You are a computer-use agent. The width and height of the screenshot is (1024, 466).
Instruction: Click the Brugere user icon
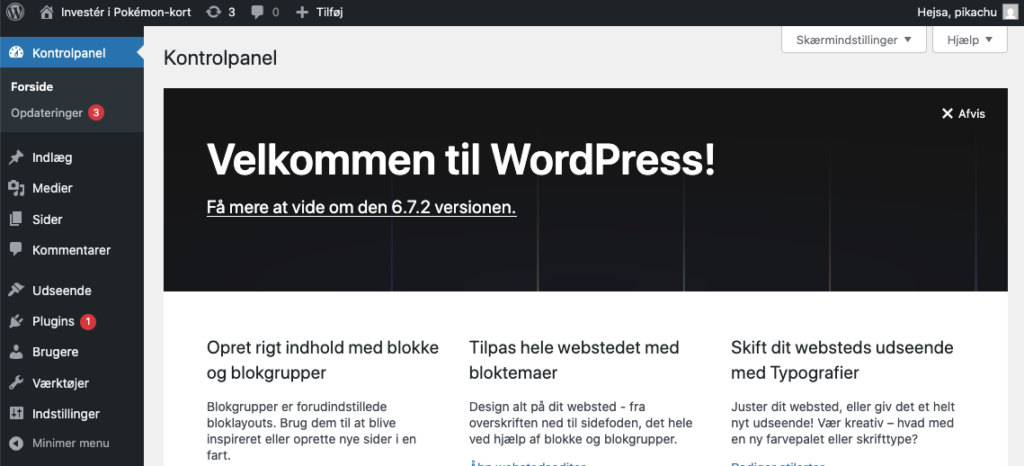[16, 352]
